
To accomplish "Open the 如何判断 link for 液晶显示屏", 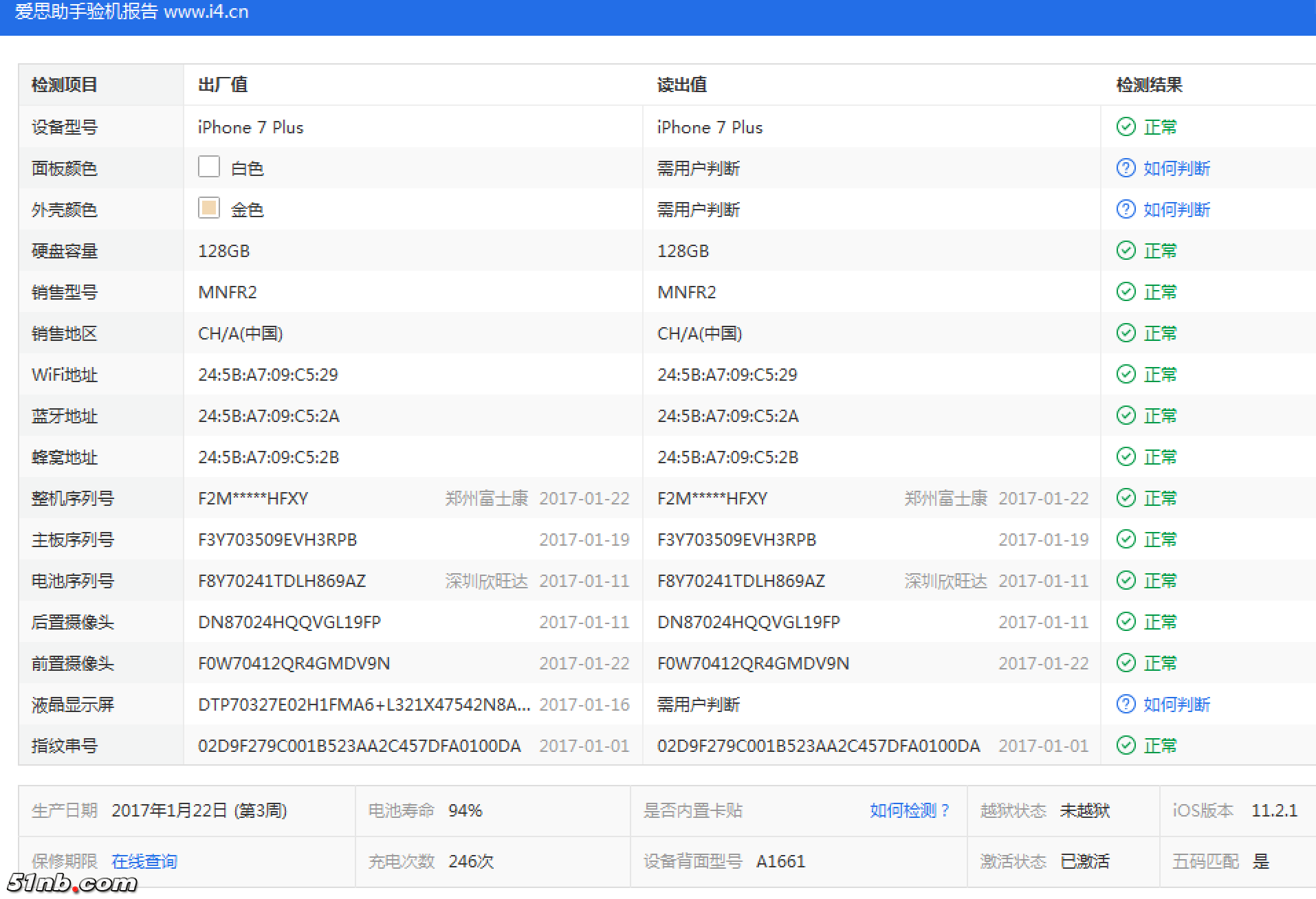I will [1176, 704].
